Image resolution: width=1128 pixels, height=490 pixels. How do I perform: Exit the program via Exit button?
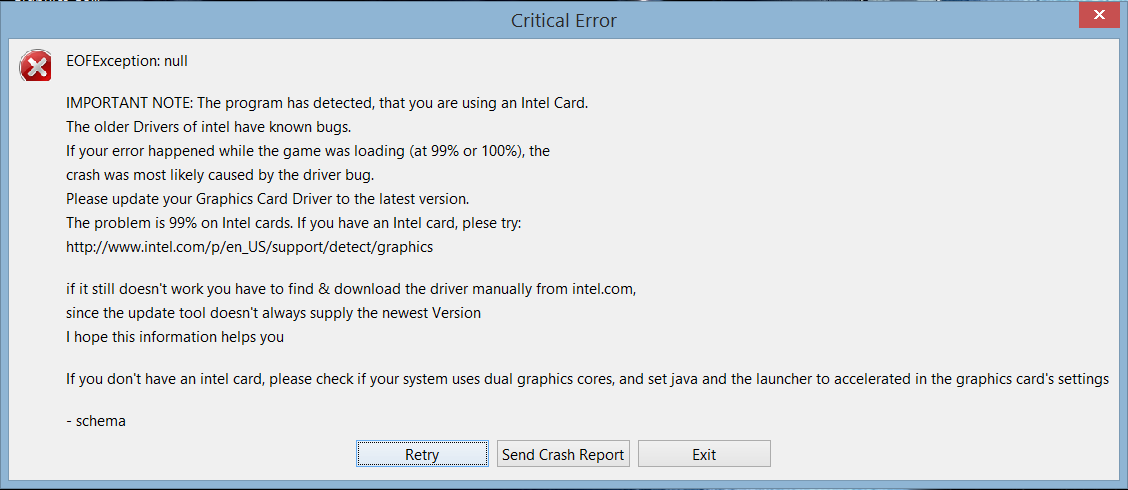coord(704,454)
